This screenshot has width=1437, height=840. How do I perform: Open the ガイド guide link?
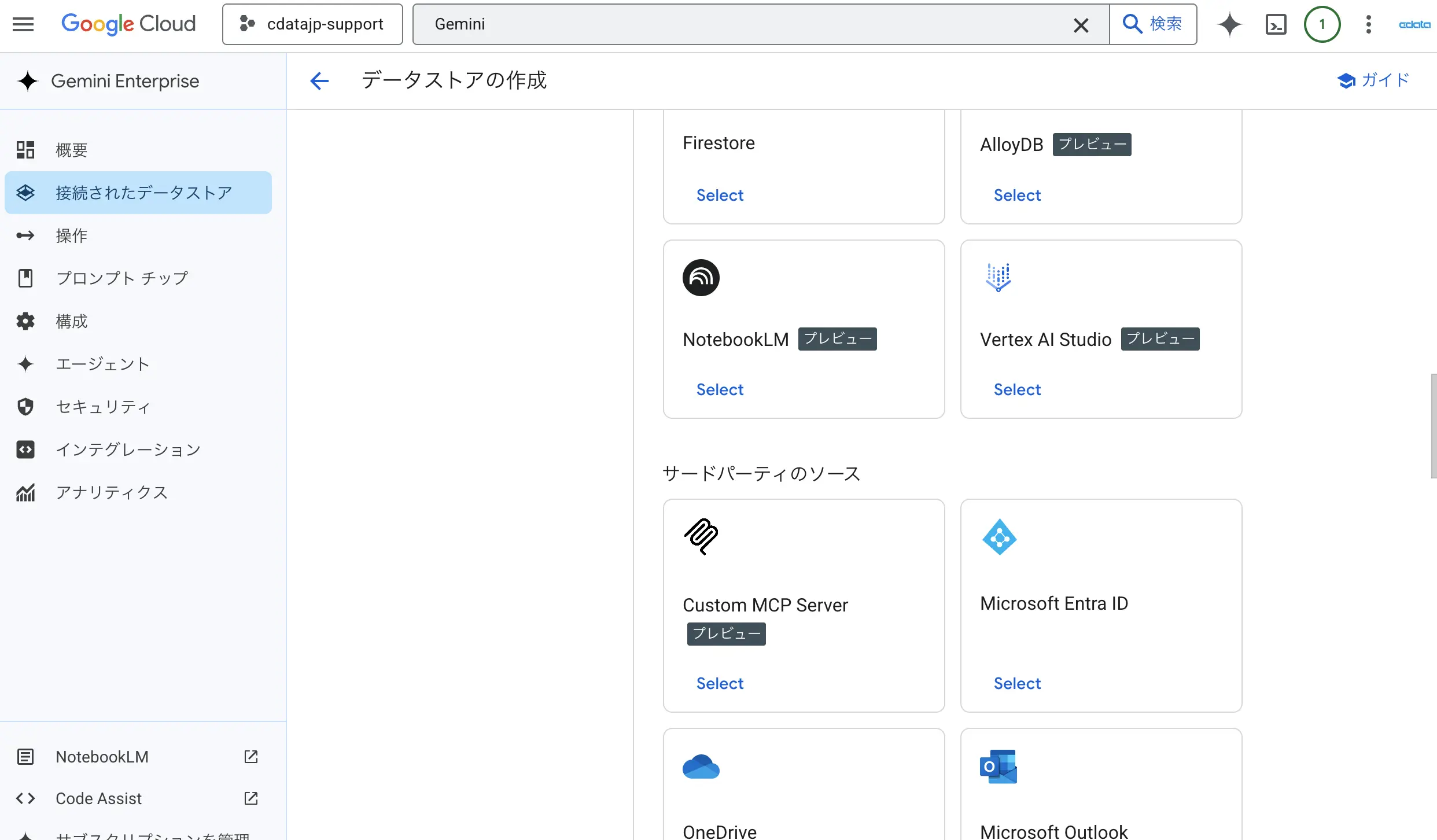1373,80
